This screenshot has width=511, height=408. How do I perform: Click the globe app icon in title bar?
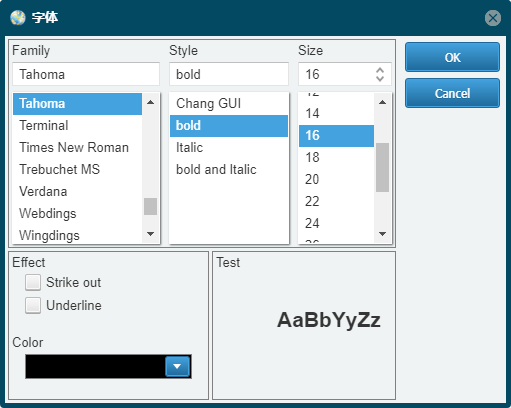pos(17,18)
